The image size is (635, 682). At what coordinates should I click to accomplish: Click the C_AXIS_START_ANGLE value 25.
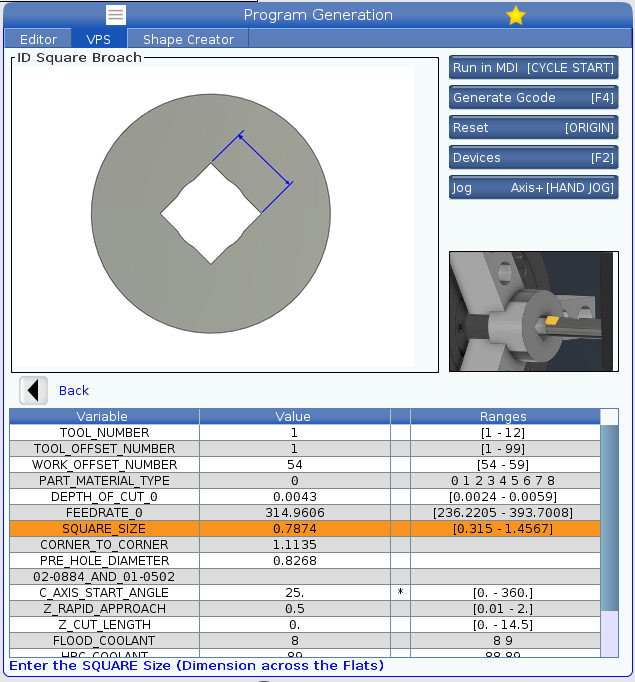point(295,593)
